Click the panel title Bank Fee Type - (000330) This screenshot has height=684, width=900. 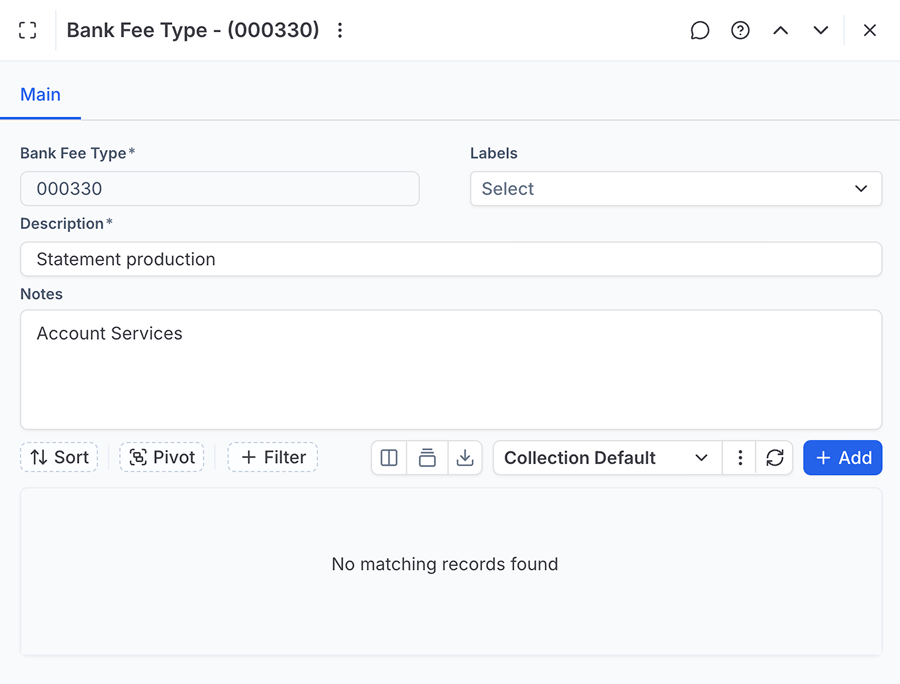coord(193,30)
